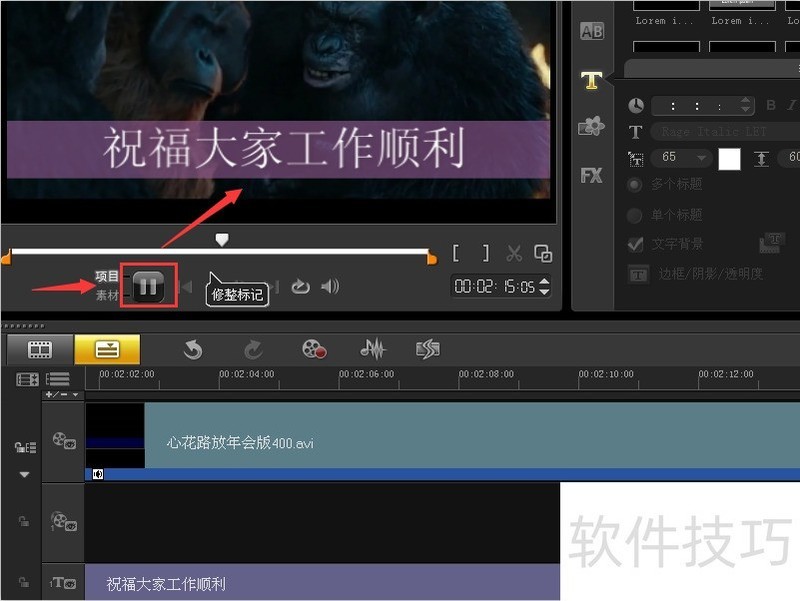
Task: Set mark-out with the ] bracket button
Action: pyautogui.click(x=486, y=253)
